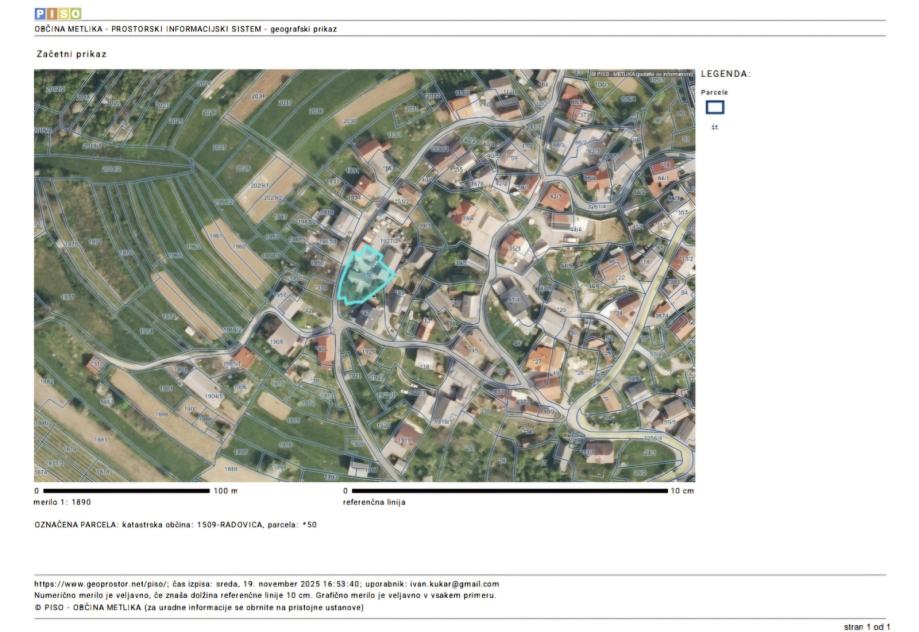This screenshot has height=632, width=919.
Task: Click the 'OZNAČENA PARCELA' description line
Action: (x=175, y=524)
